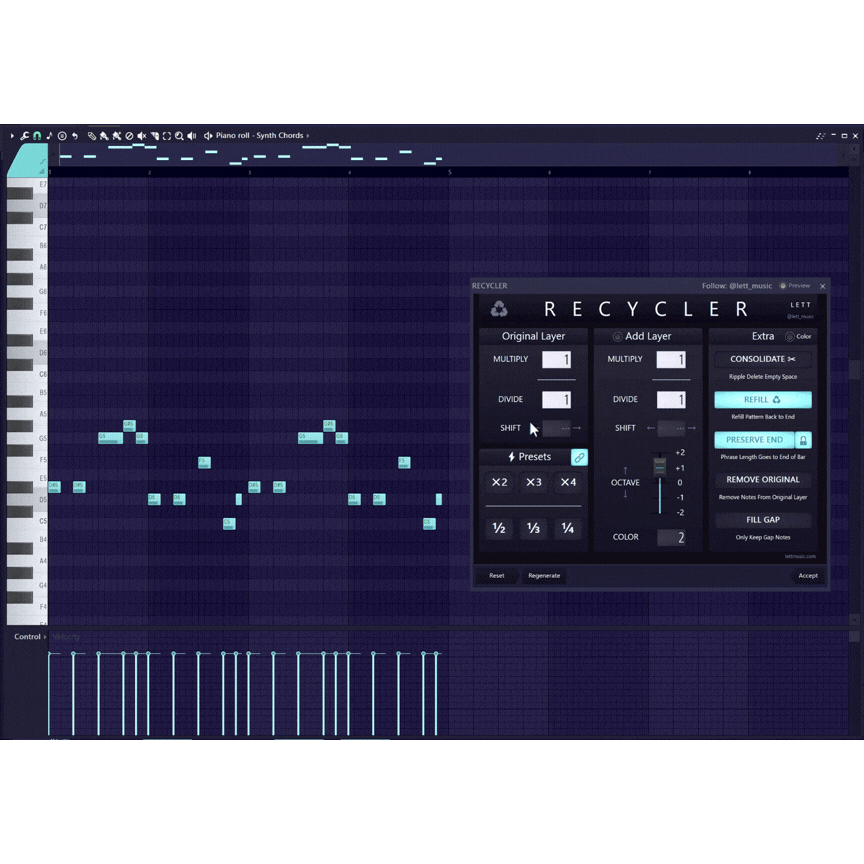
Task: Toggle the REFILL button
Action: 763,400
